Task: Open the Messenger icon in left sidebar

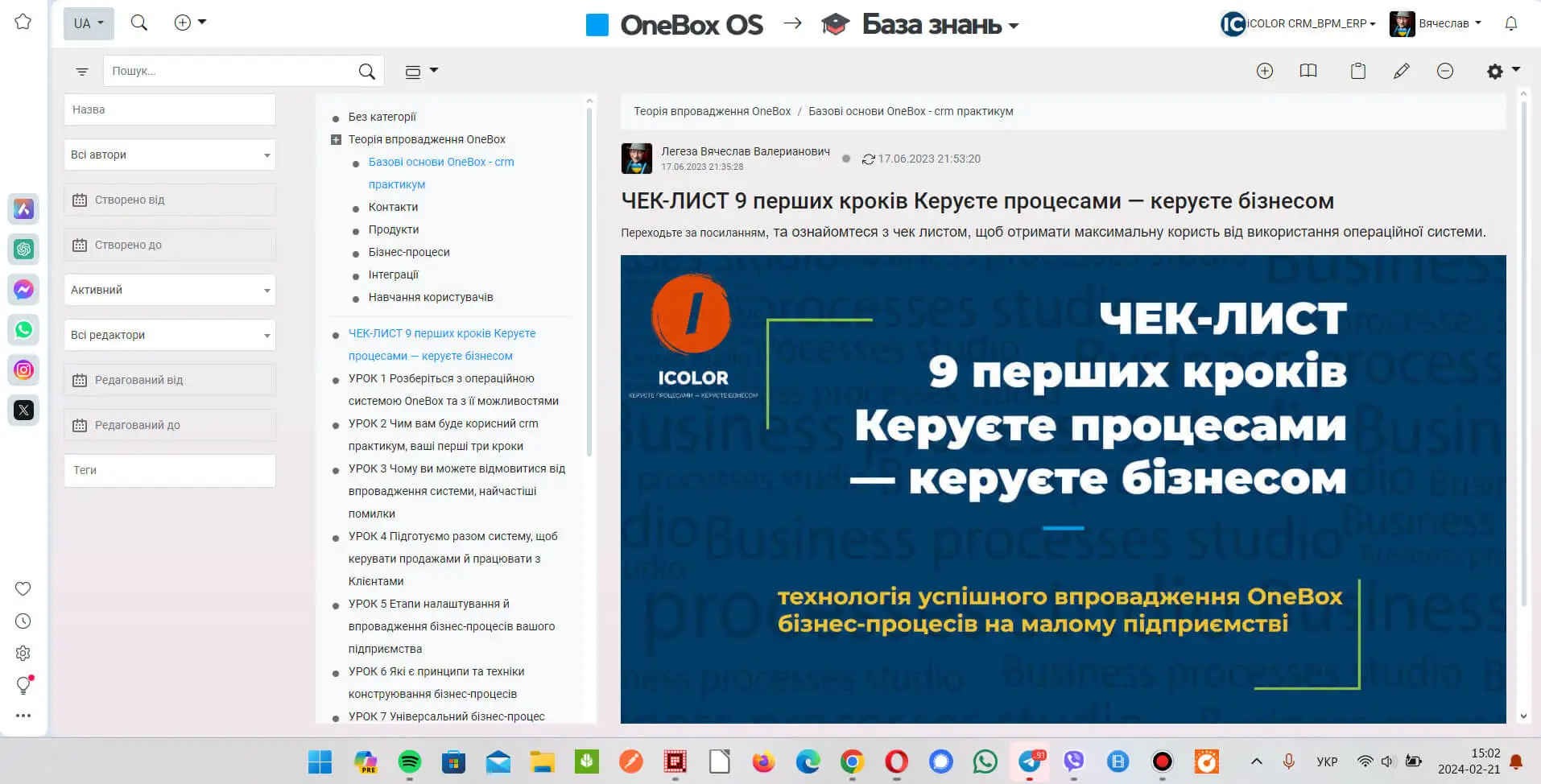Action: point(23,289)
